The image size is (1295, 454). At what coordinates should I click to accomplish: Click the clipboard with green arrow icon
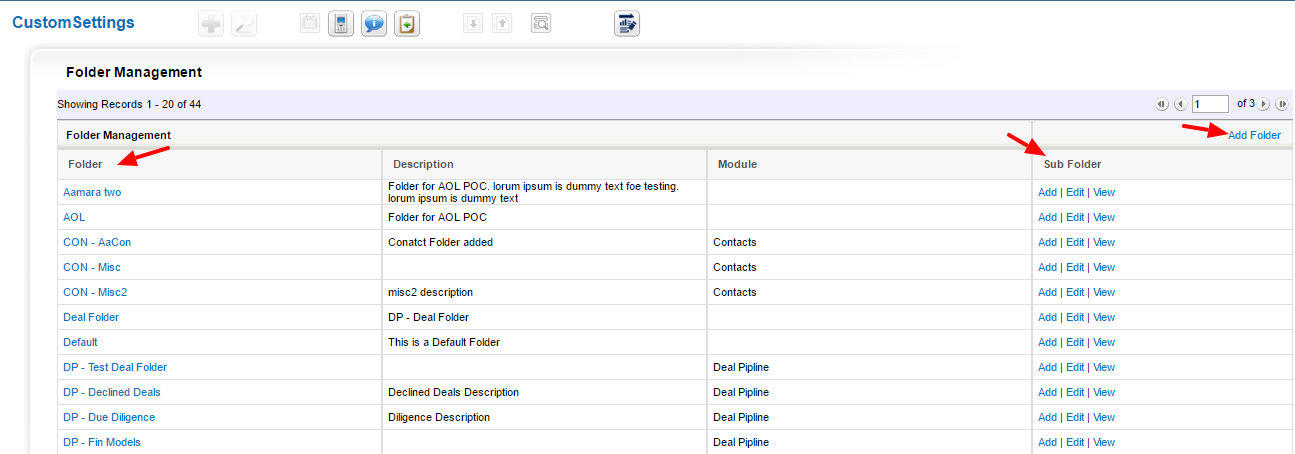click(x=406, y=24)
